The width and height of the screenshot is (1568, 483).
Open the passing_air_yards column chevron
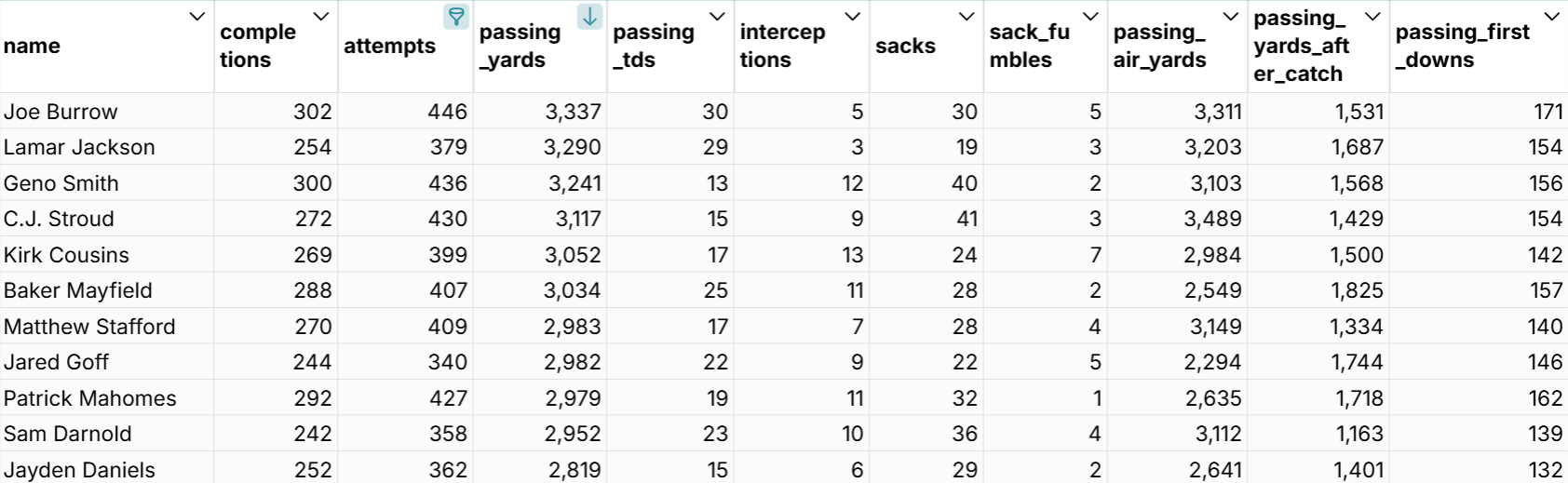tap(1230, 17)
